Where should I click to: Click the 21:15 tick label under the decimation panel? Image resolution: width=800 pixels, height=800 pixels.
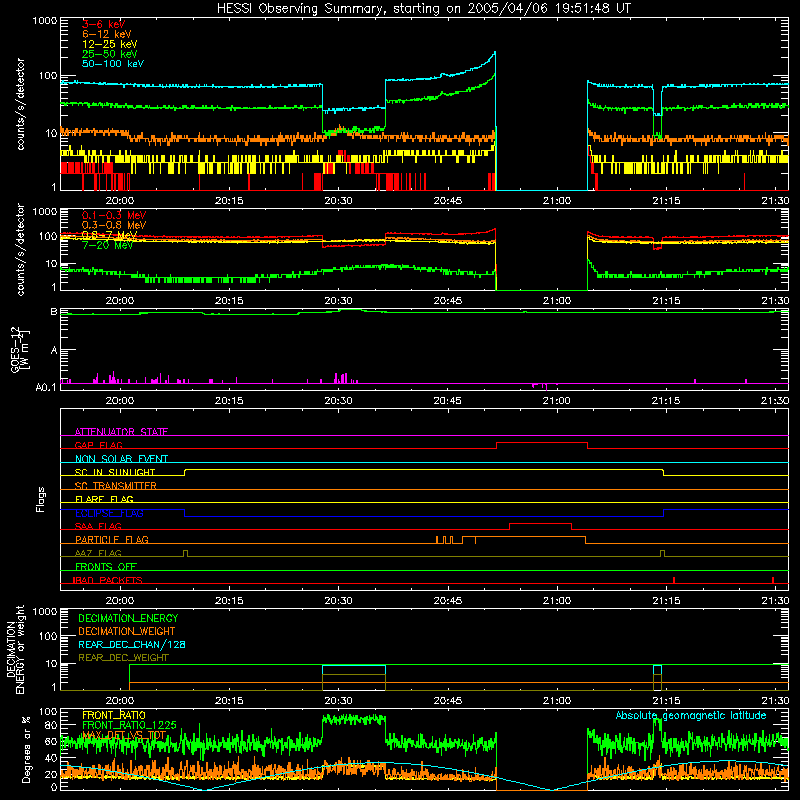click(x=666, y=701)
